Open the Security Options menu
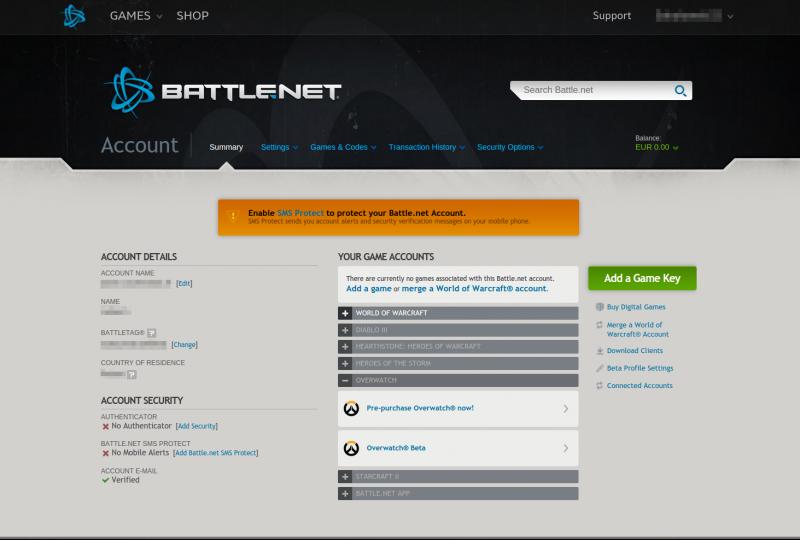Viewport: 800px width, 540px height. [x=510, y=147]
